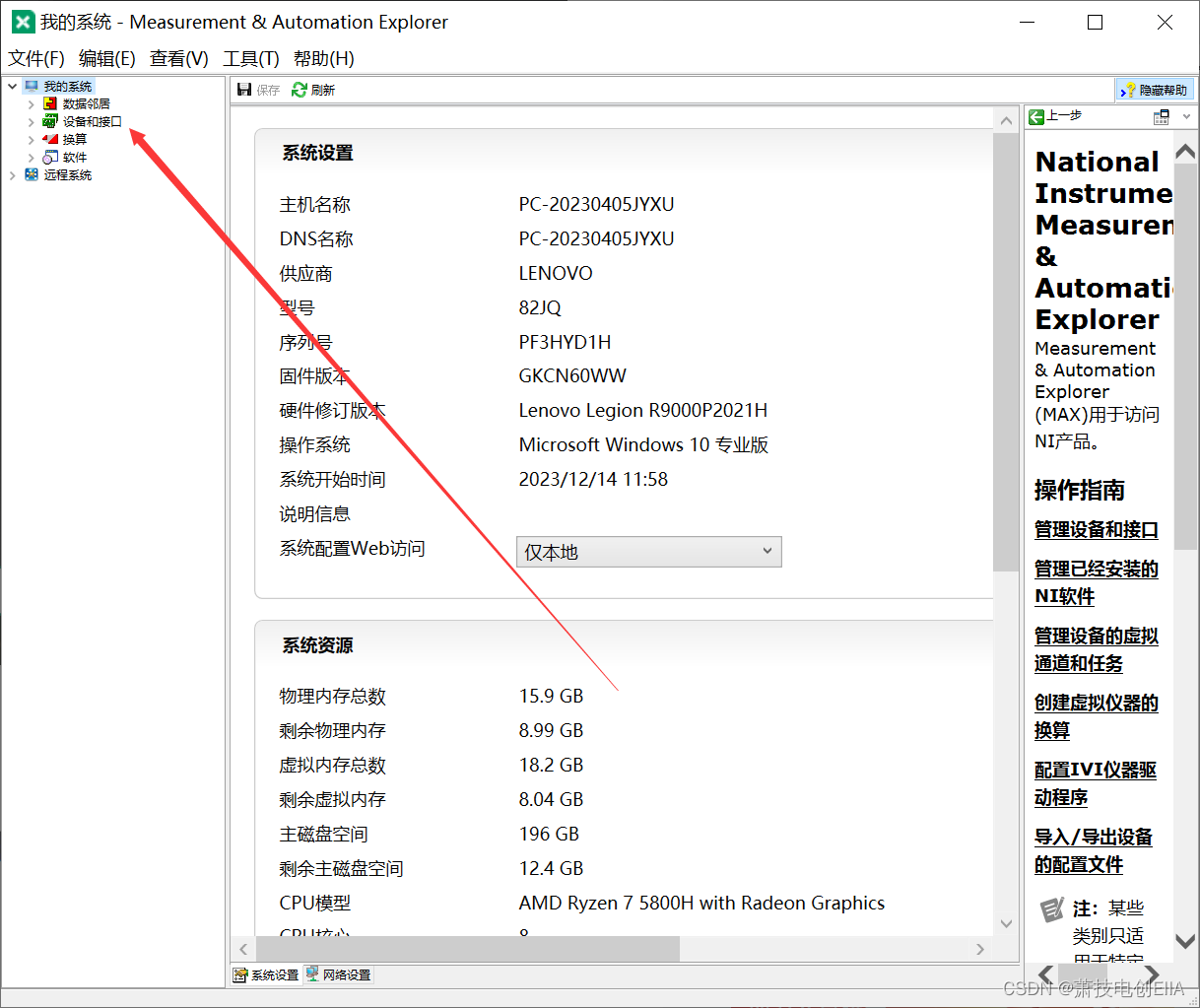Click the green 上一步 back arrow
Screen dimensions: 1200x1008
coord(1036,116)
